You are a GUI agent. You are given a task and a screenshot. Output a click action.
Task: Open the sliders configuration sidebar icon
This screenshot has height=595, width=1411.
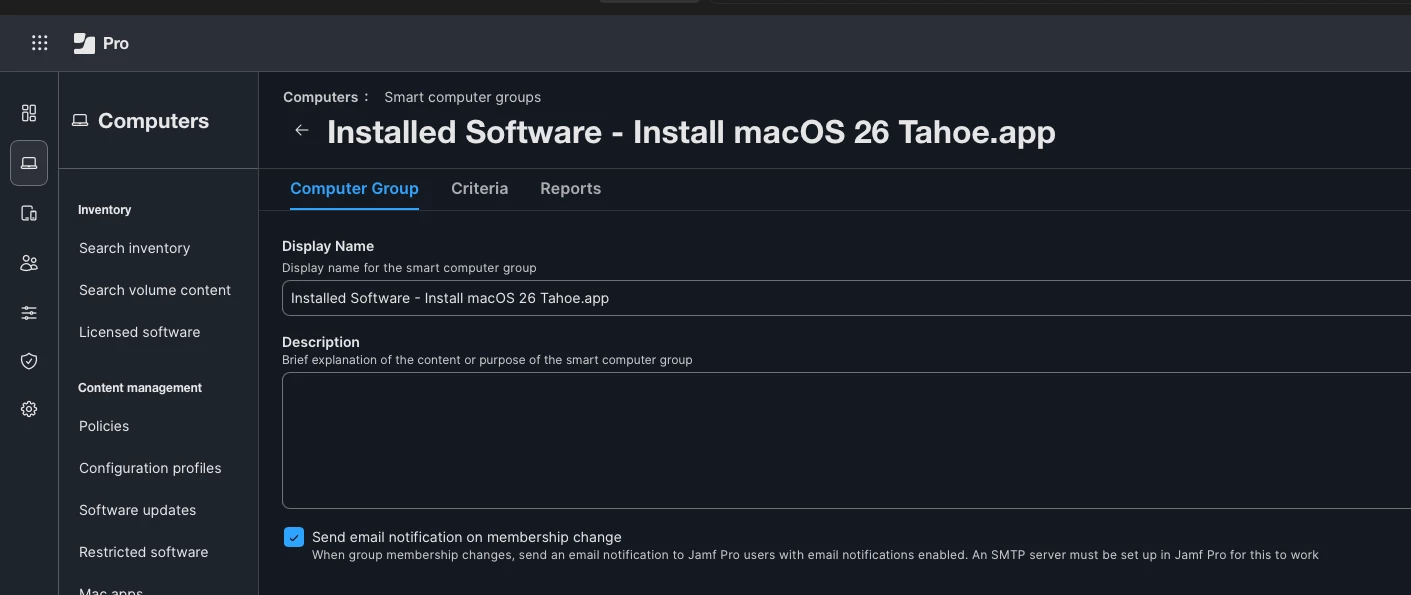[29, 313]
